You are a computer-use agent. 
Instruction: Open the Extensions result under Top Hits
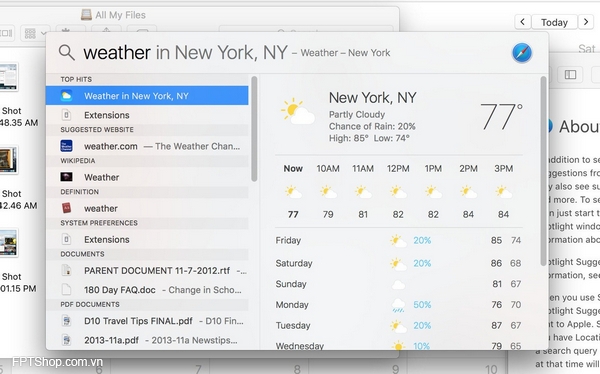point(147,115)
